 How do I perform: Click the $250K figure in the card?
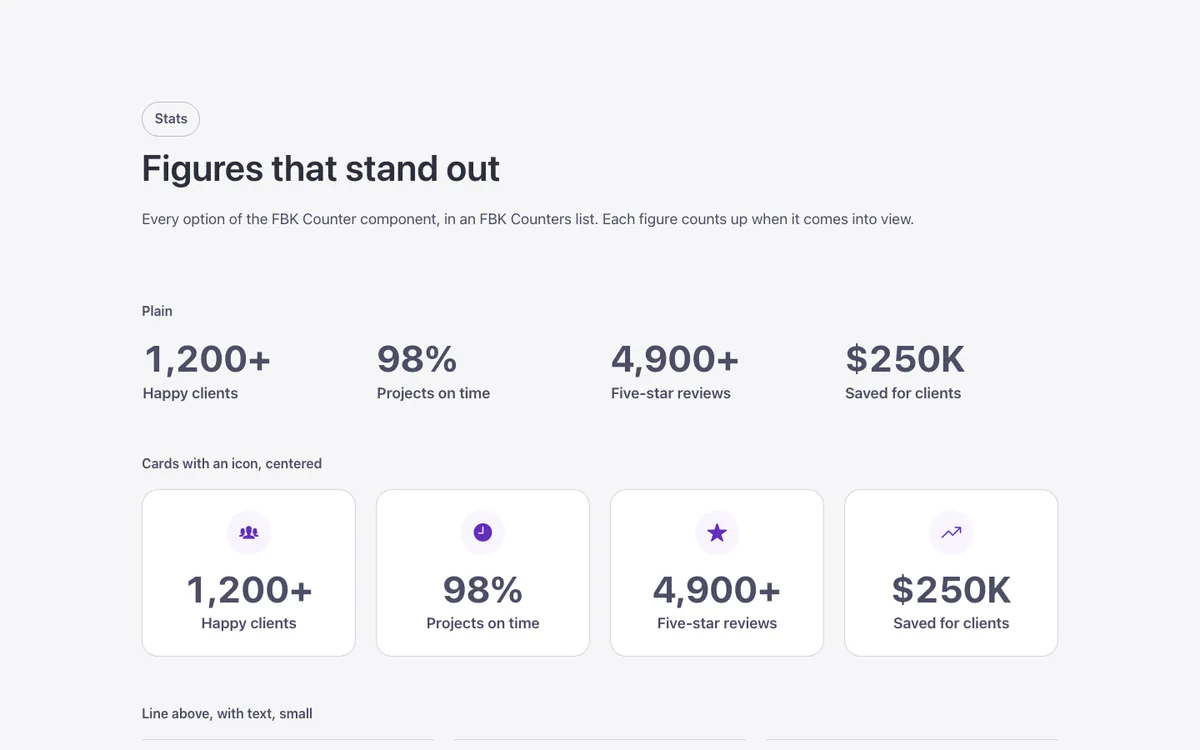[x=951, y=590]
